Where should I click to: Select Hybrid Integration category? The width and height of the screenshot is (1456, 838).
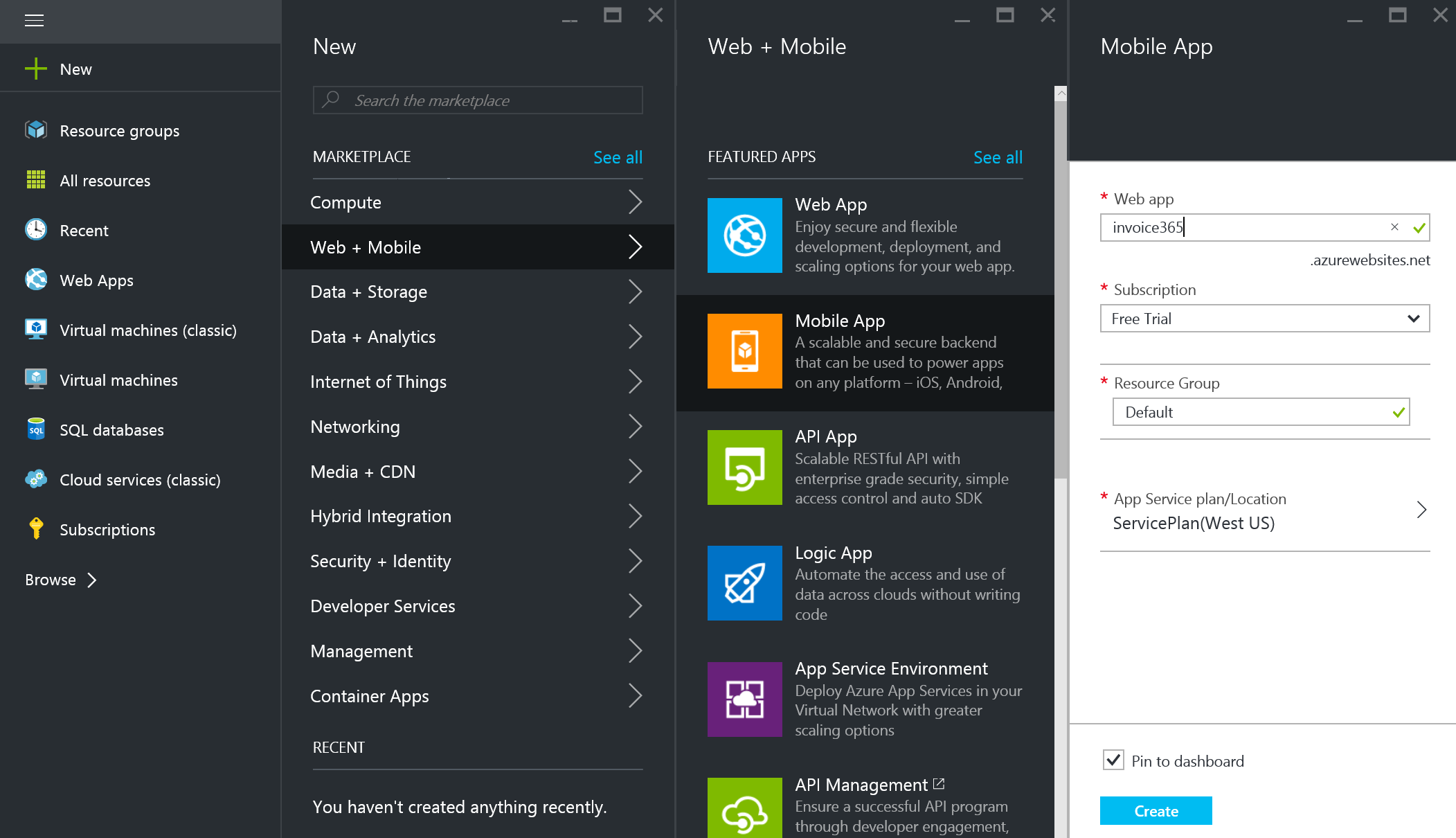point(478,516)
